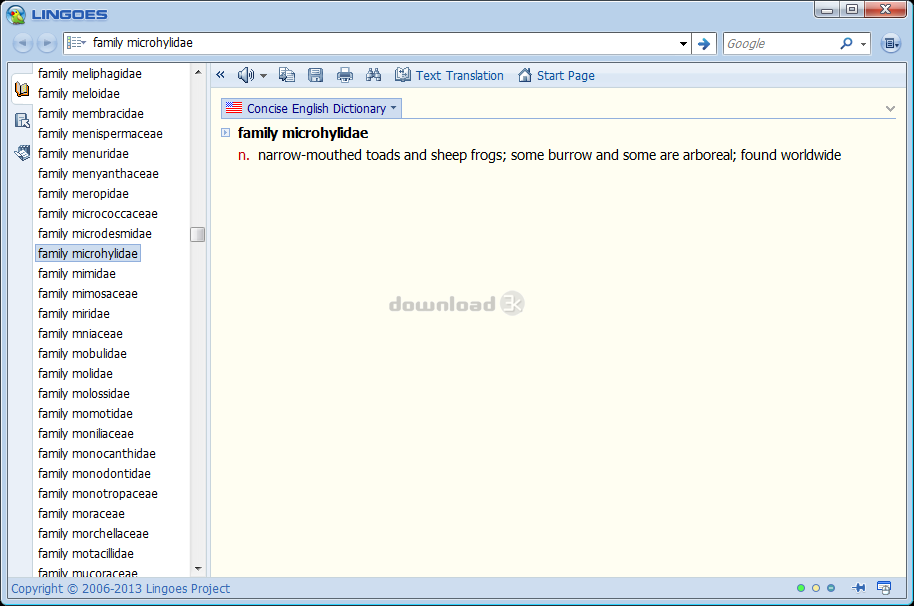This screenshot has width=914, height=606.
Task: Select family mniaceae in the list
Action: click(80, 333)
